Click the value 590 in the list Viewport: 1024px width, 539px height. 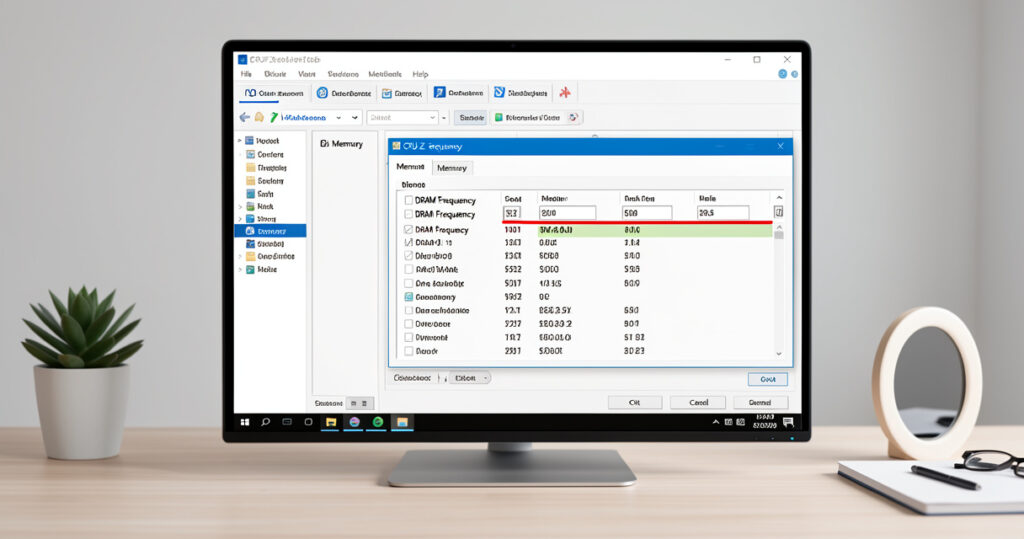click(631, 310)
